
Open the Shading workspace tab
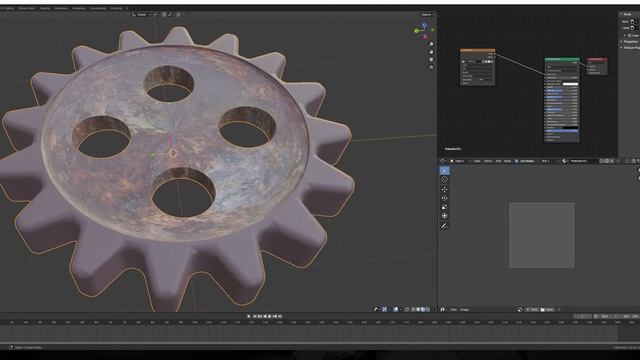click(44, 8)
